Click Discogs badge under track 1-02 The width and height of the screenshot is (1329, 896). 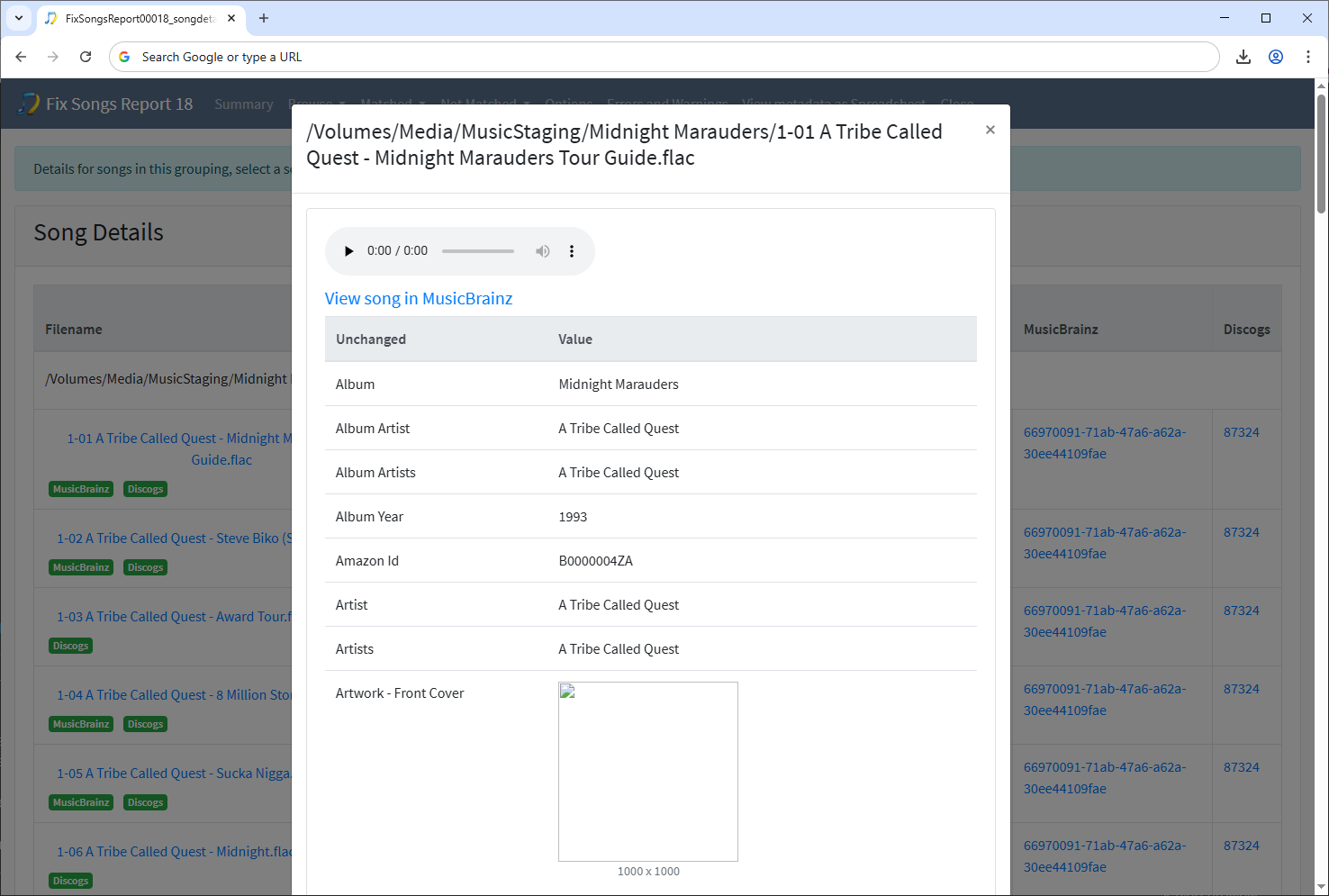point(145,567)
